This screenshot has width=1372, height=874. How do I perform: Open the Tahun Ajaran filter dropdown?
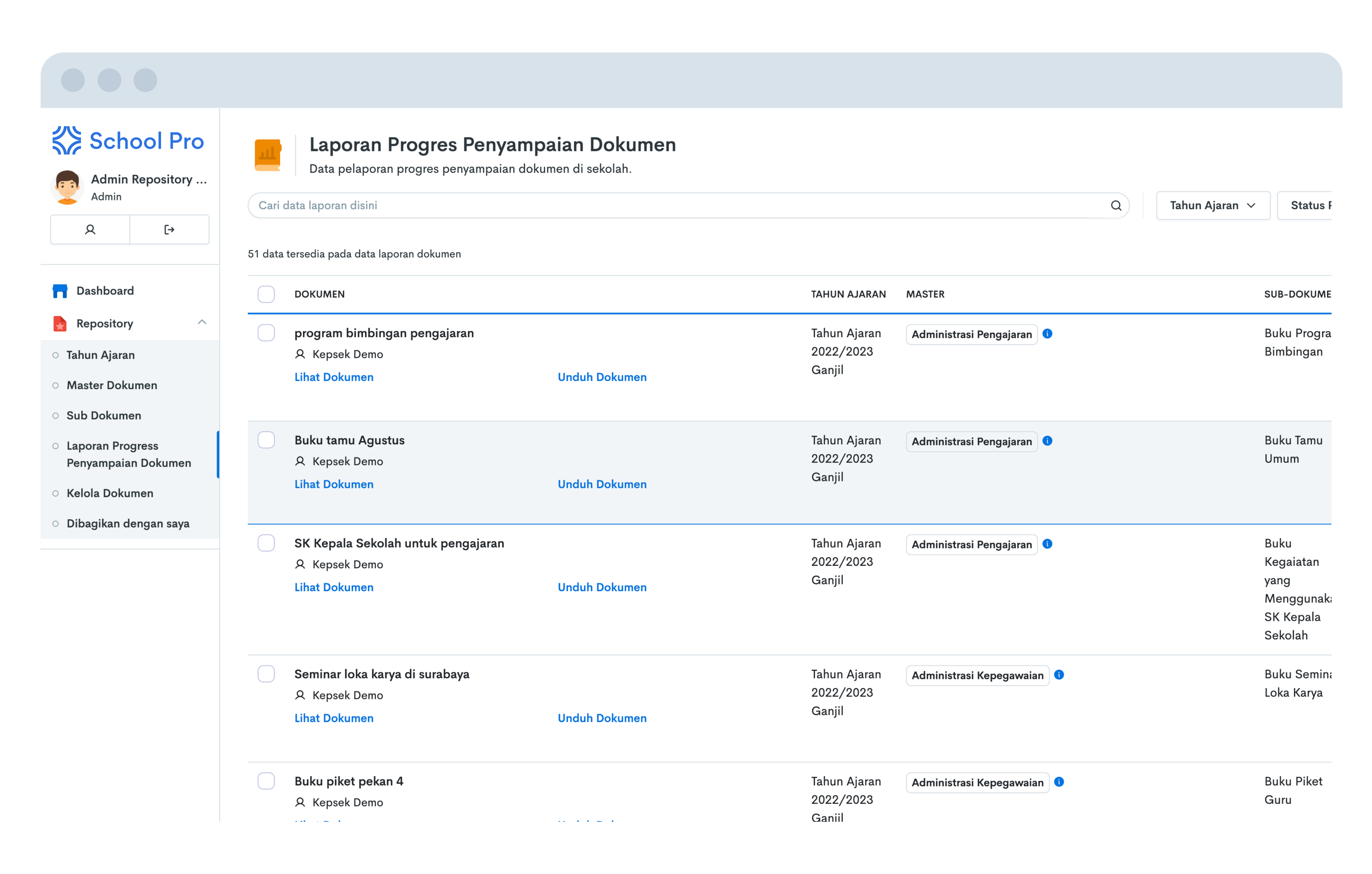point(1212,206)
